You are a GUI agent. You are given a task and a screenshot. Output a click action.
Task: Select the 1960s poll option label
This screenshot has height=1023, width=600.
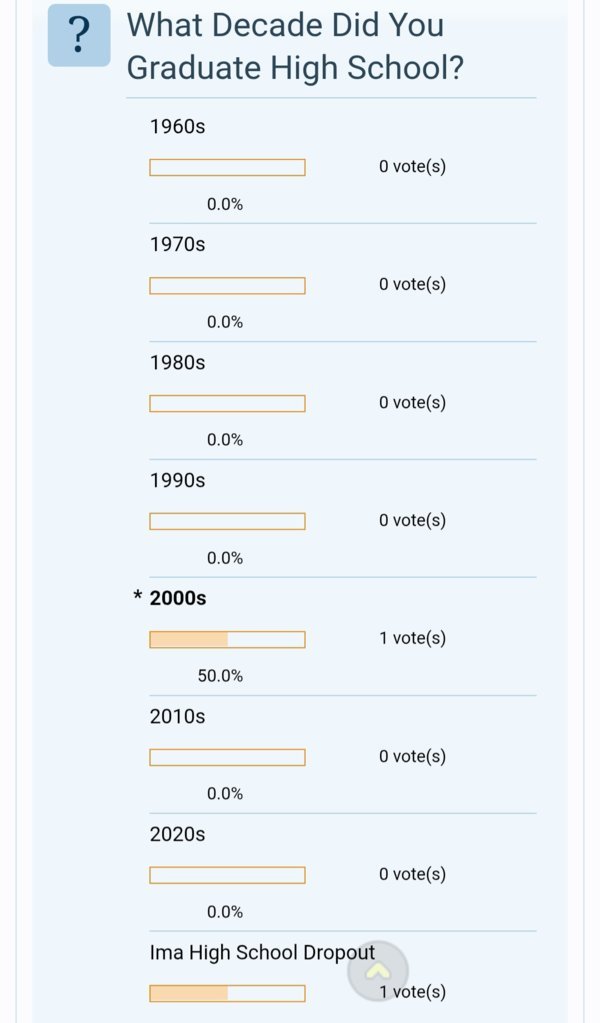tap(177, 127)
